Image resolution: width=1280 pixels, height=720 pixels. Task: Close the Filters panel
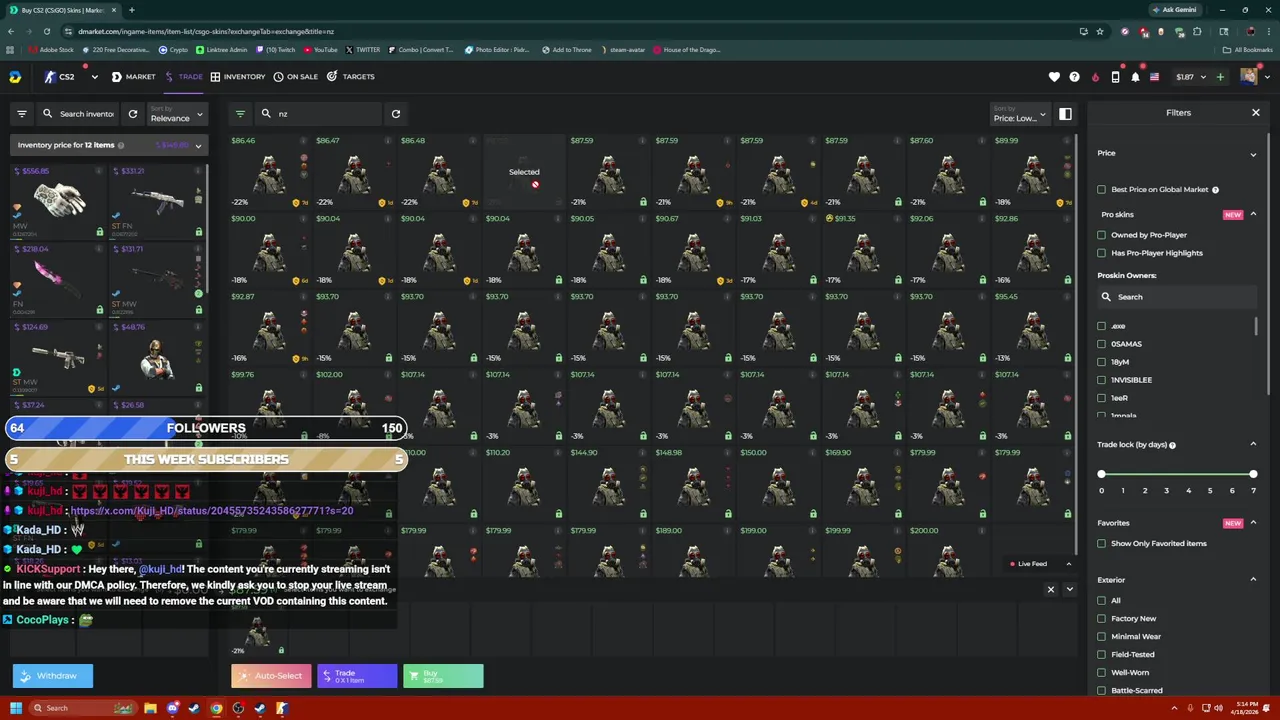[1256, 113]
